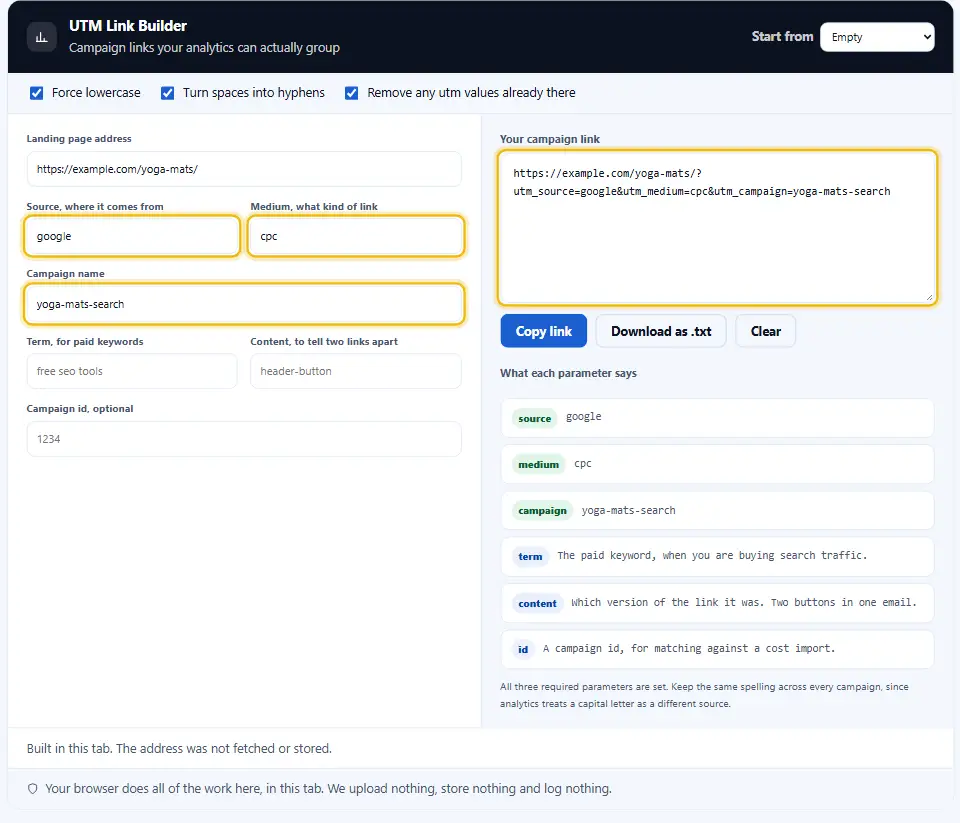Click the Source field containing google

132,236
